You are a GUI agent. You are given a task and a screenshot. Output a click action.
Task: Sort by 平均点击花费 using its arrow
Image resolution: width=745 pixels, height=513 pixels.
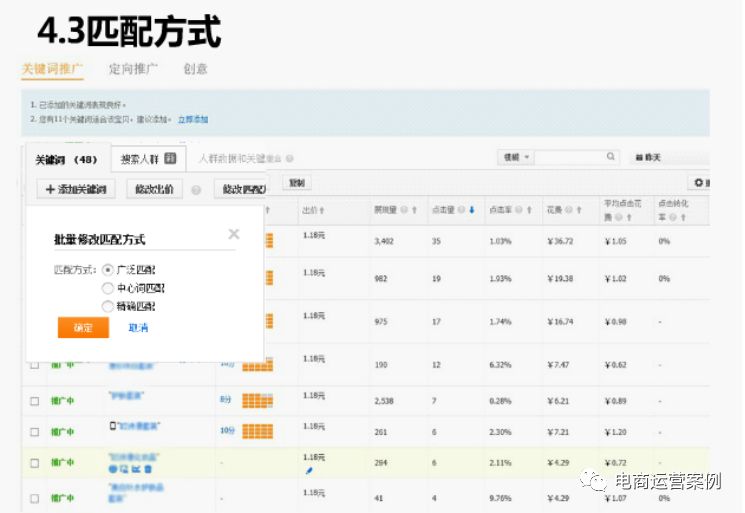(x=629, y=217)
